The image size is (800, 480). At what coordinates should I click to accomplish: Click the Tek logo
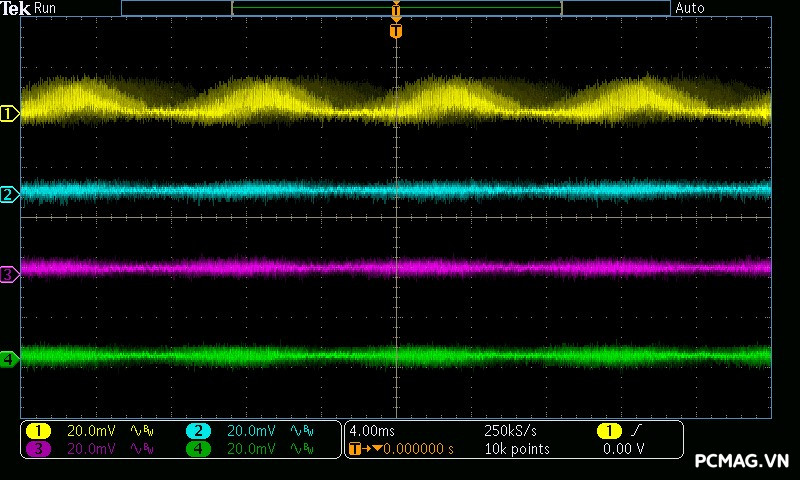pyautogui.click(x=15, y=8)
